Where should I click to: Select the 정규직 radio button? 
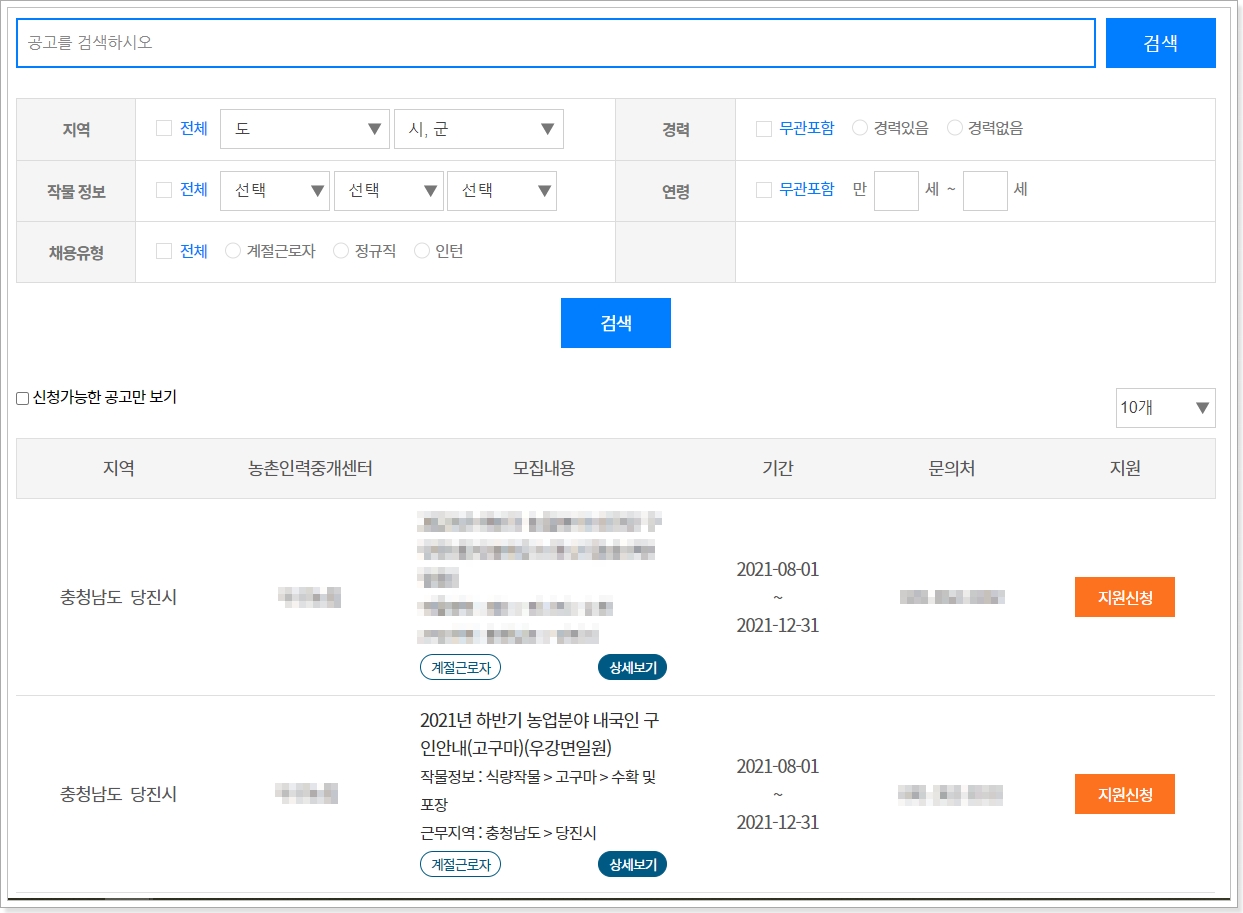point(341,251)
